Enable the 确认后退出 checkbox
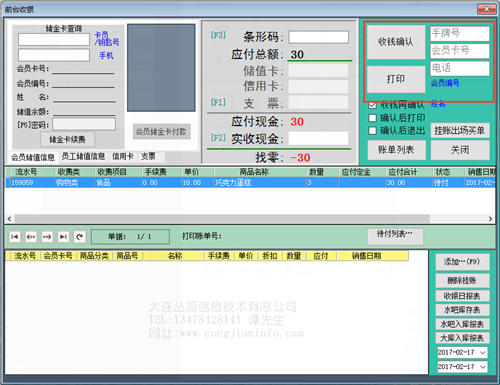 (x=372, y=130)
